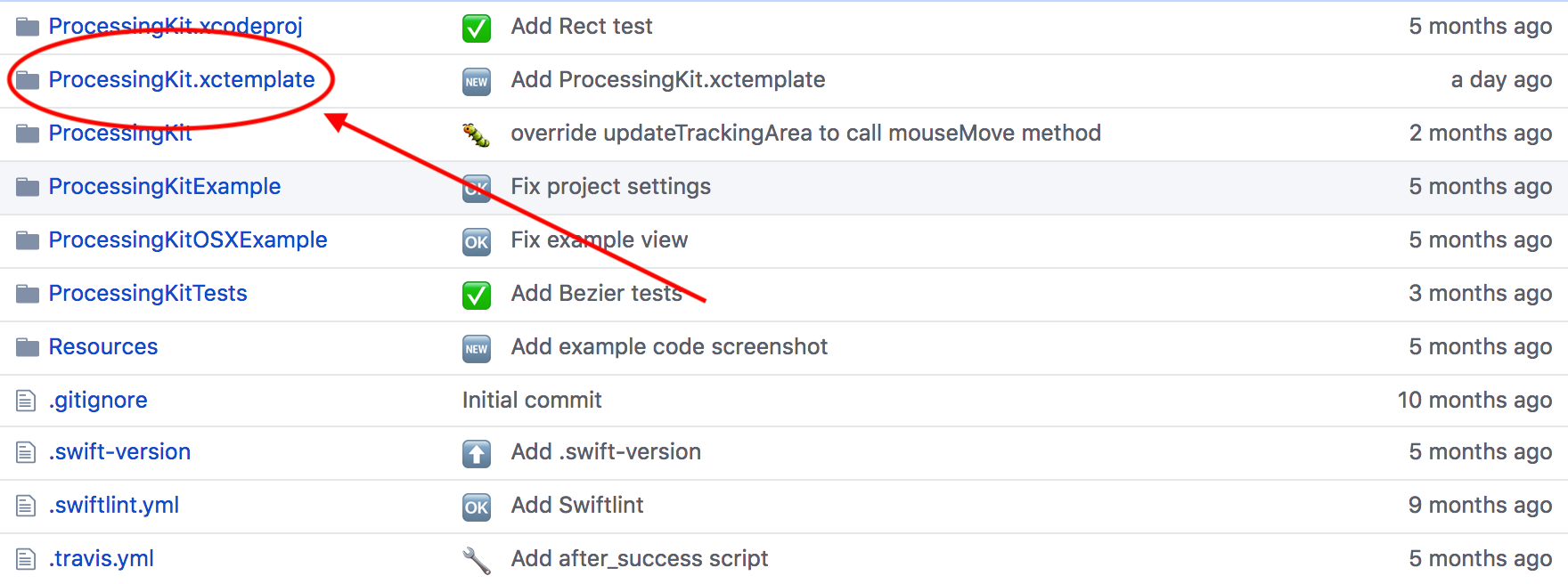The image size is (1568, 584).
Task: Open the .swift-version file
Action: 119,451
